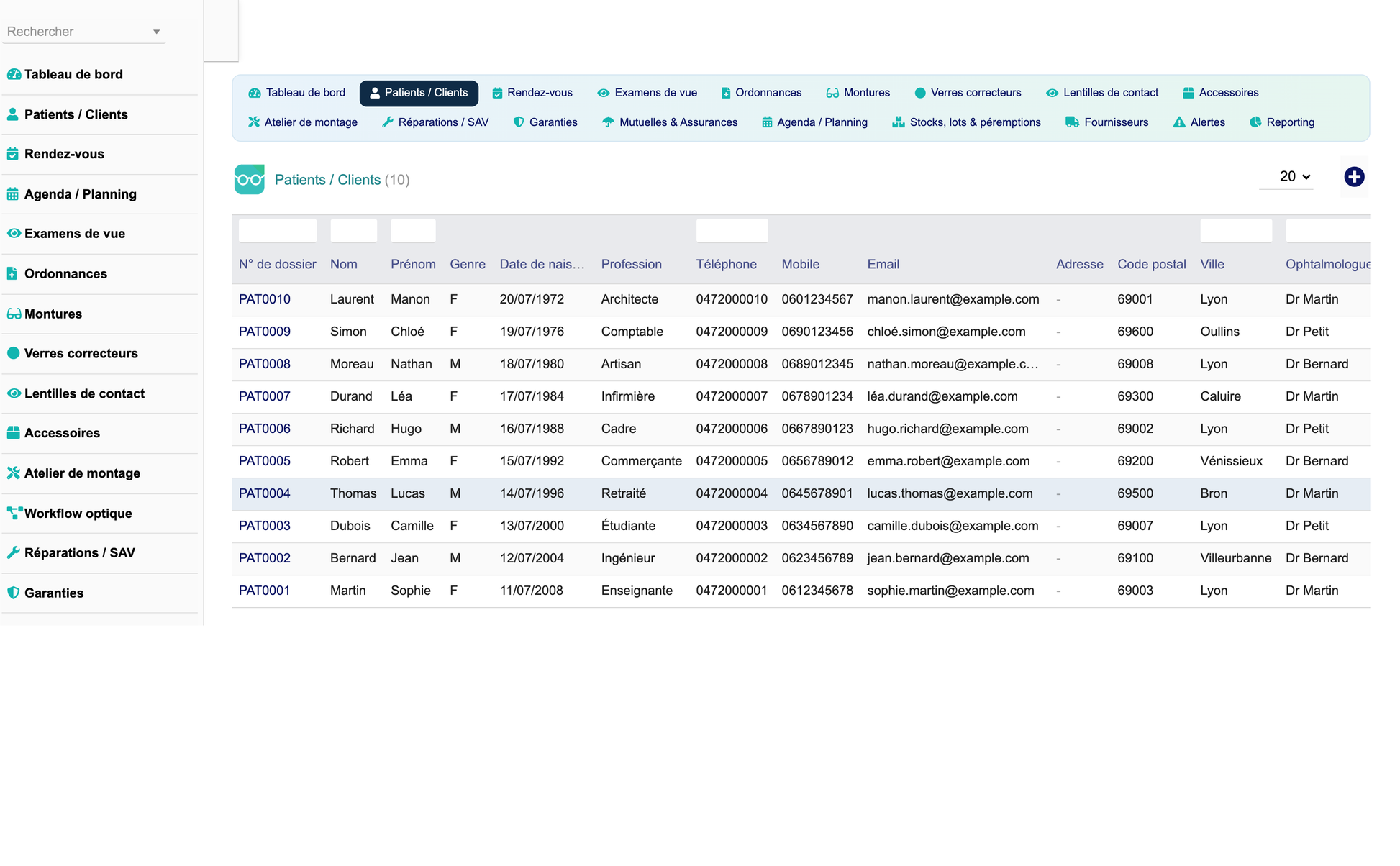Click the umbrella icon of Mutuelles & Assurances tab

tap(608, 122)
